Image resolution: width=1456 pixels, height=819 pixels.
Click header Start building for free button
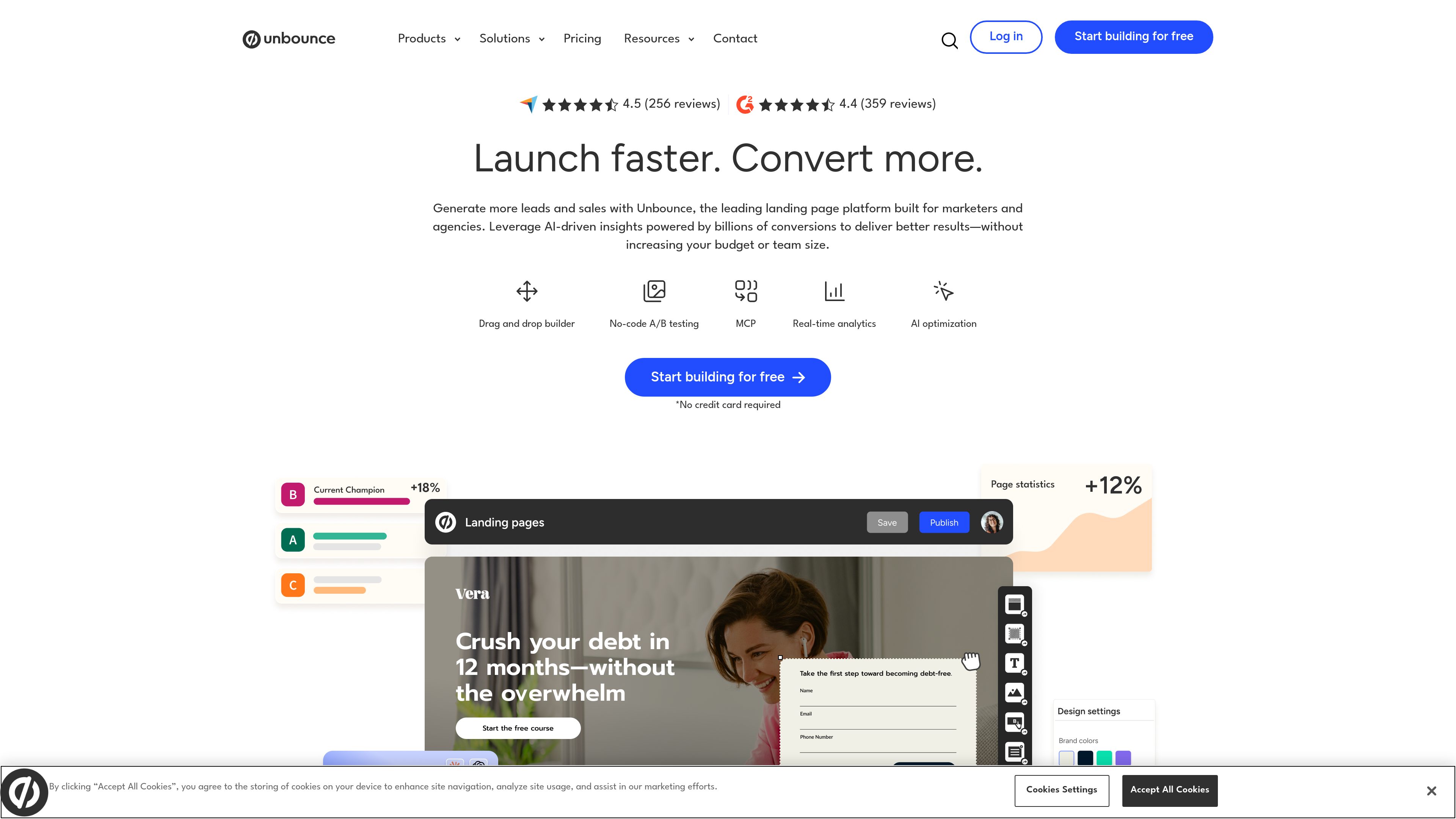[x=1134, y=37]
